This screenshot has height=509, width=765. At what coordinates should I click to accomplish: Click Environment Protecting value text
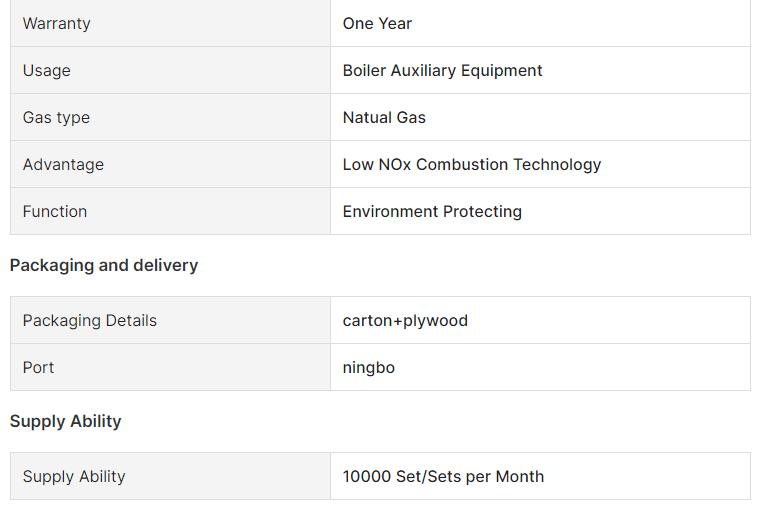coord(432,211)
